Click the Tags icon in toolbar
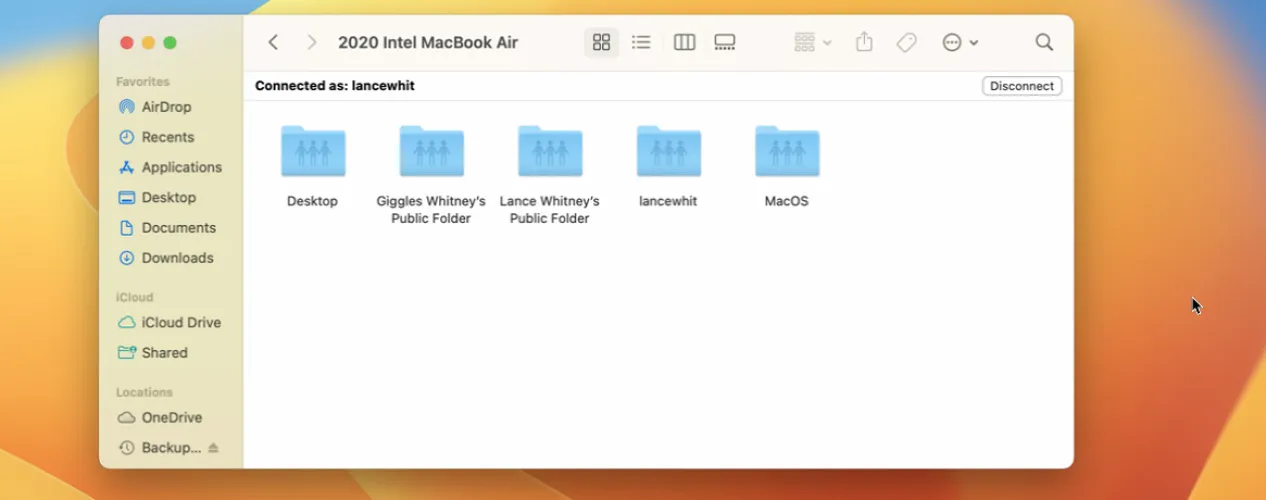This screenshot has height=500, width=1266. click(x=907, y=42)
